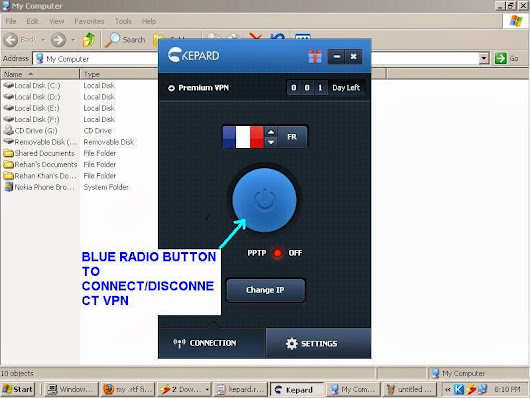Select next country with up arrow

271,132
